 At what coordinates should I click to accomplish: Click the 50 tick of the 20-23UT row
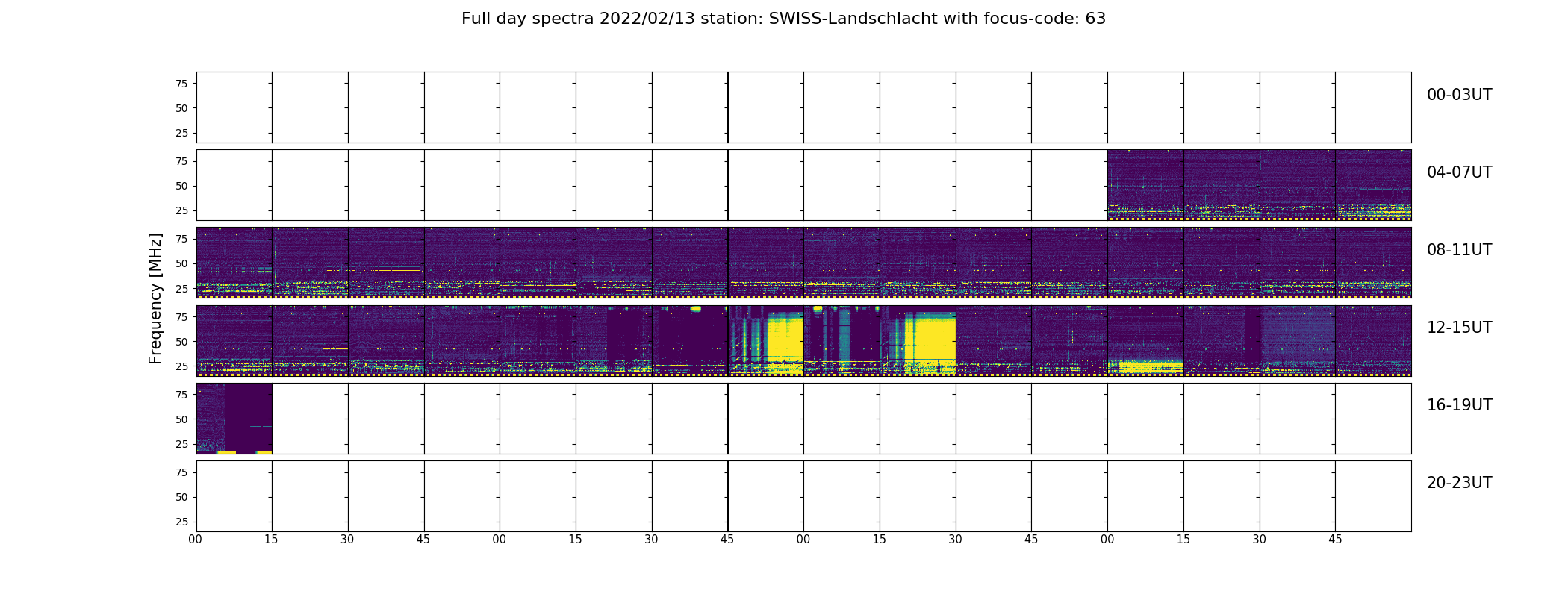tap(181, 497)
